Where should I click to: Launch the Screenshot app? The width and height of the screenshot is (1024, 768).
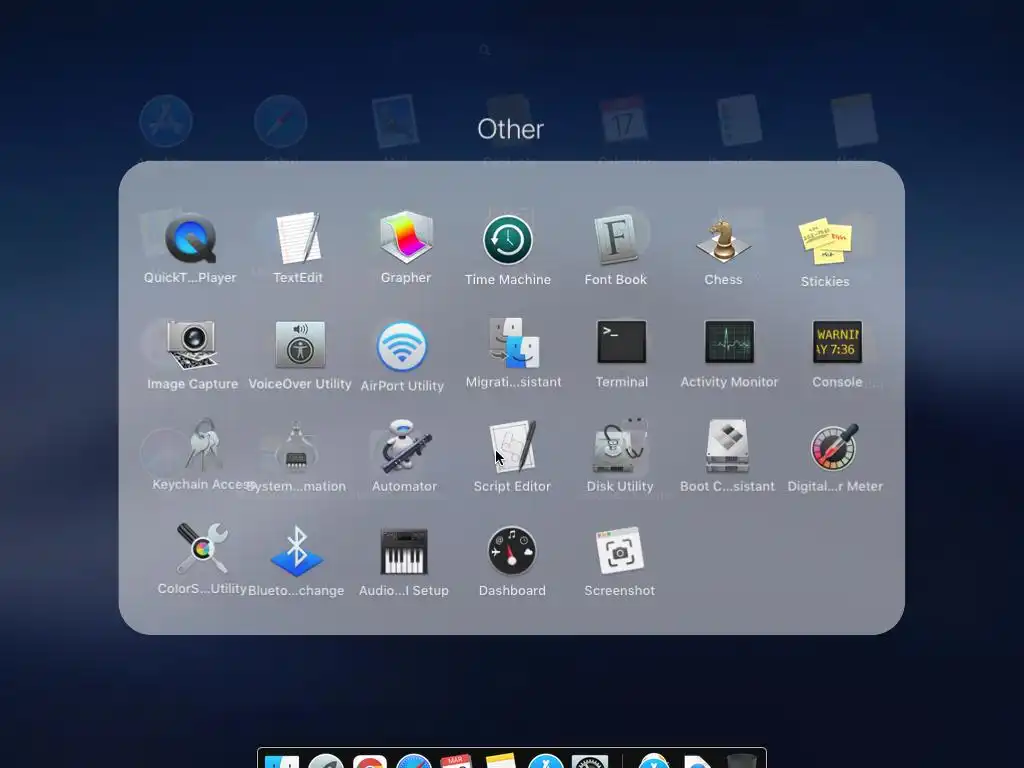620,551
